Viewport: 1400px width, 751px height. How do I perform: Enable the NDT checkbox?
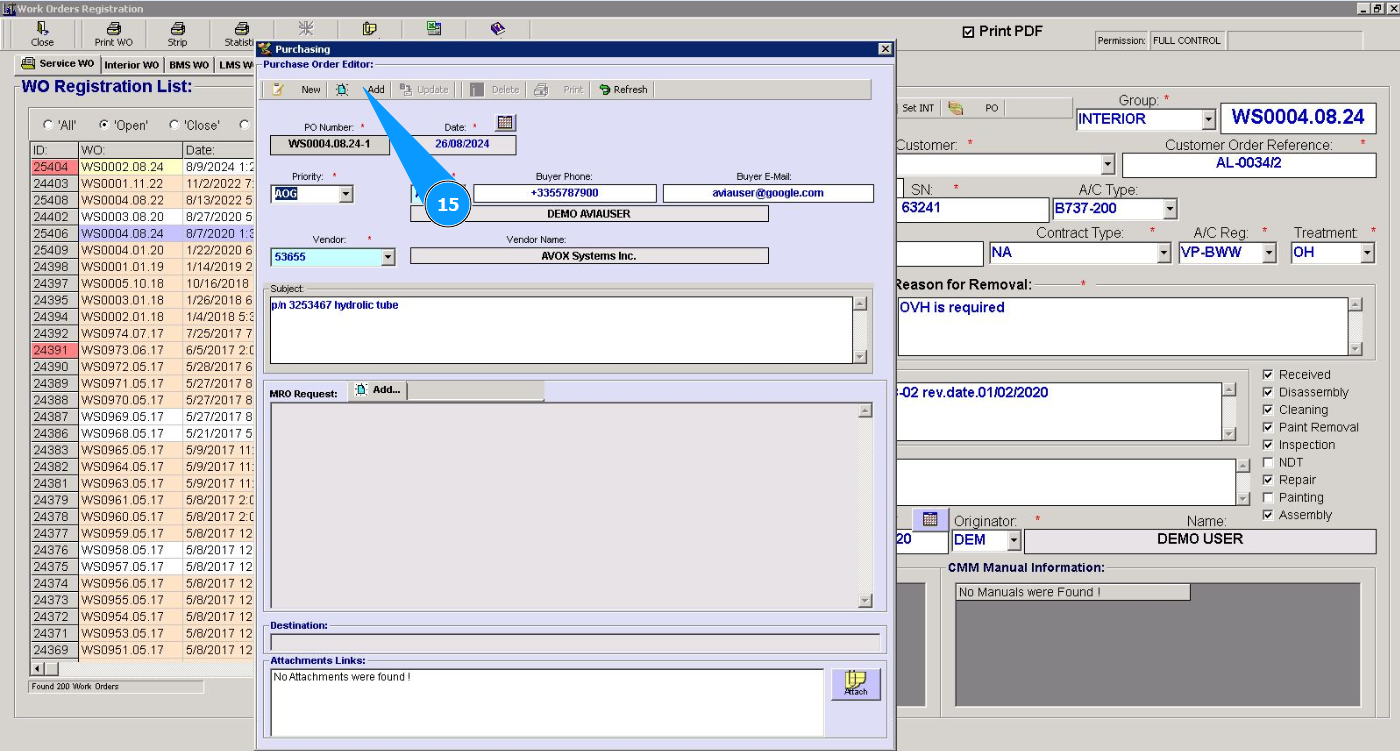pos(1268,463)
